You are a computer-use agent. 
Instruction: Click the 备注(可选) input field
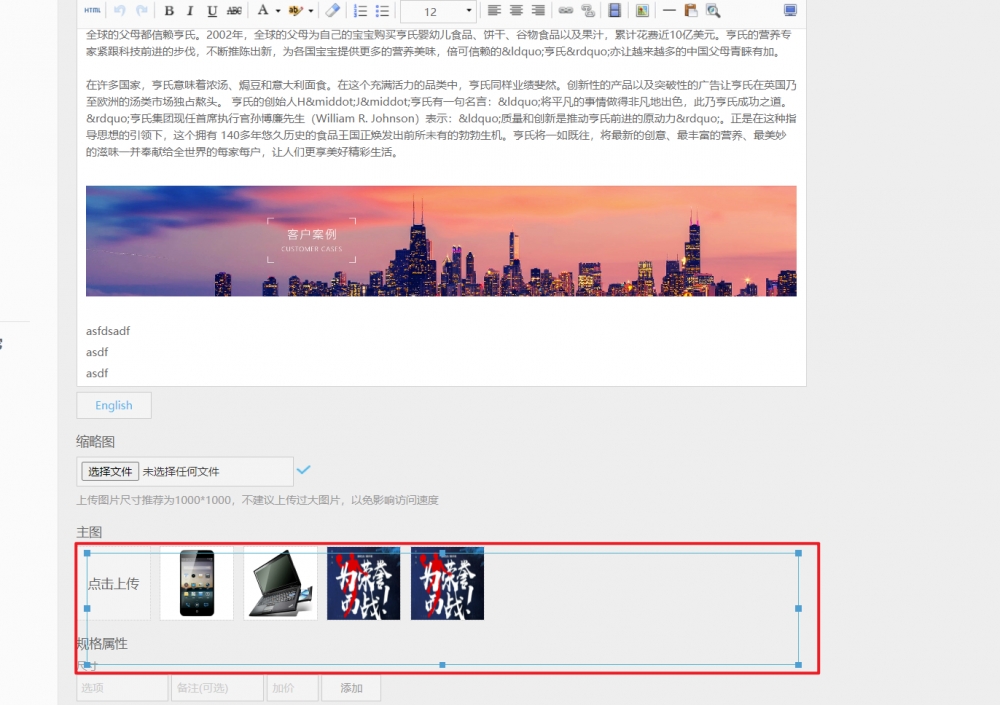pos(217,688)
